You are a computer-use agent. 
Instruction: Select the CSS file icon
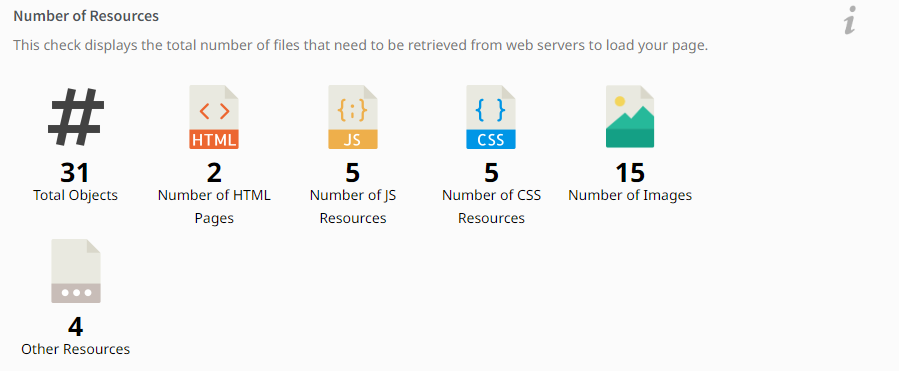(491, 117)
